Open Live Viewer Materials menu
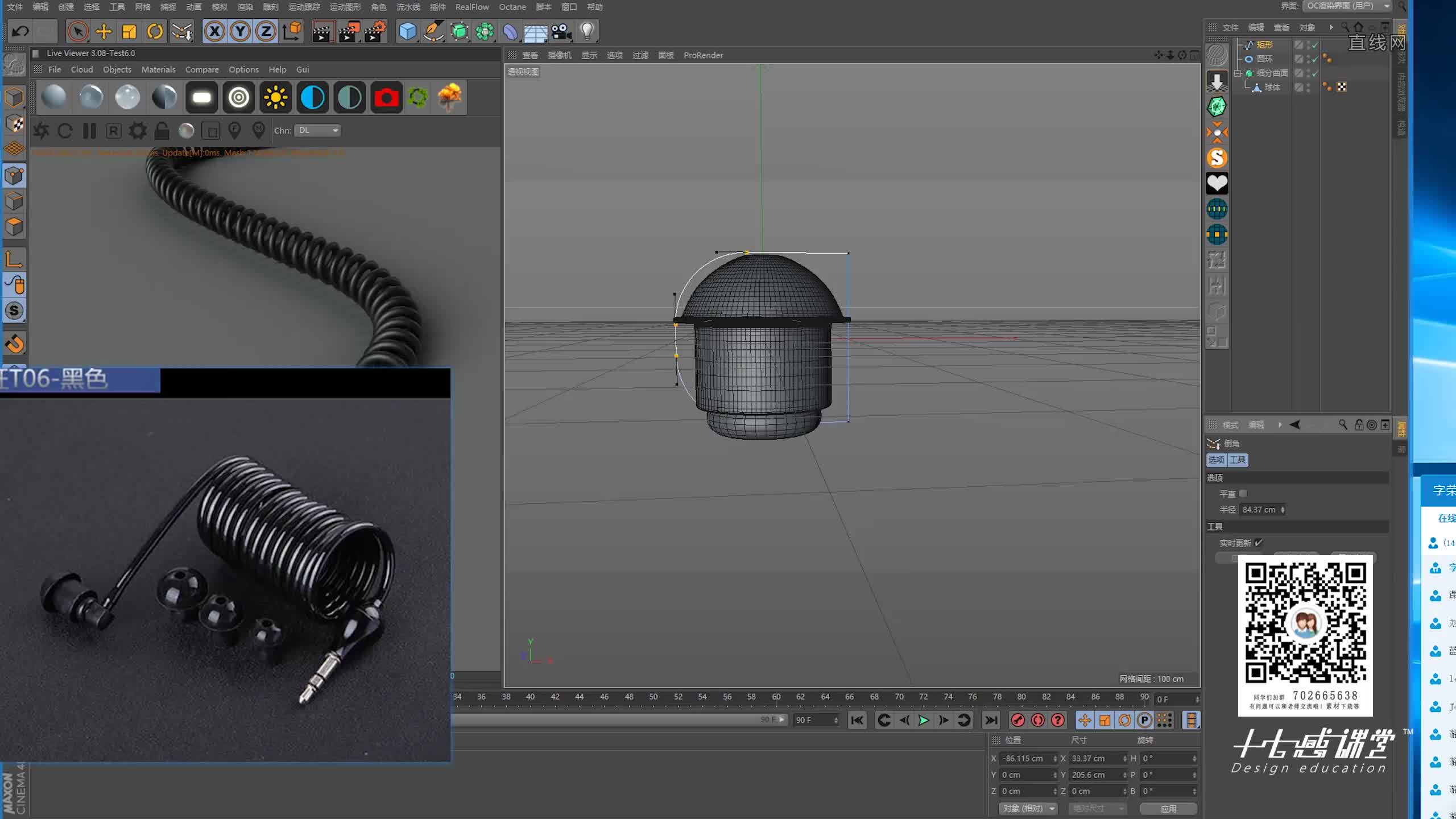Image resolution: width=1456 pixels, height=819 pixels. click(x=158, y=69)
